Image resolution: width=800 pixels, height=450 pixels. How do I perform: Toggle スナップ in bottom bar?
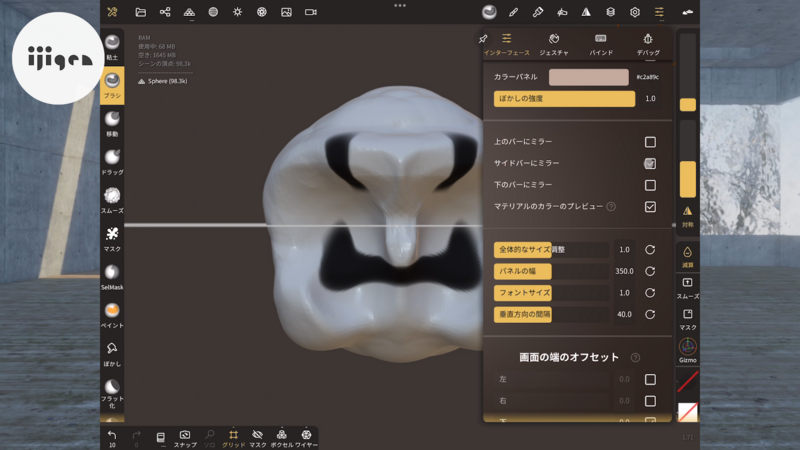185,438
